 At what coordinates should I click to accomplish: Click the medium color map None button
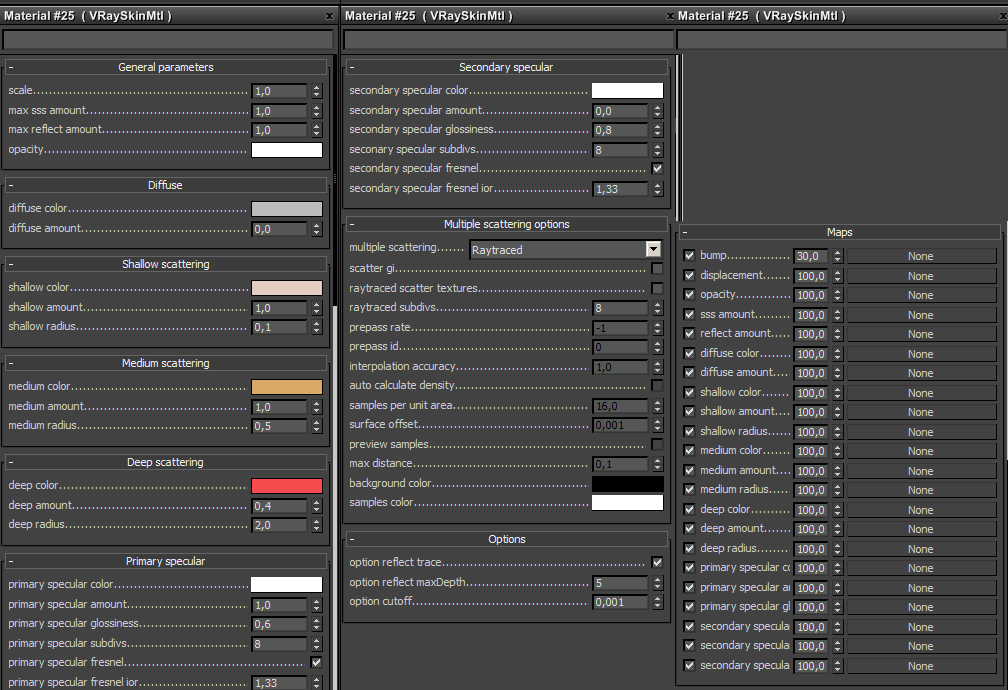click(x=921, y=451)
